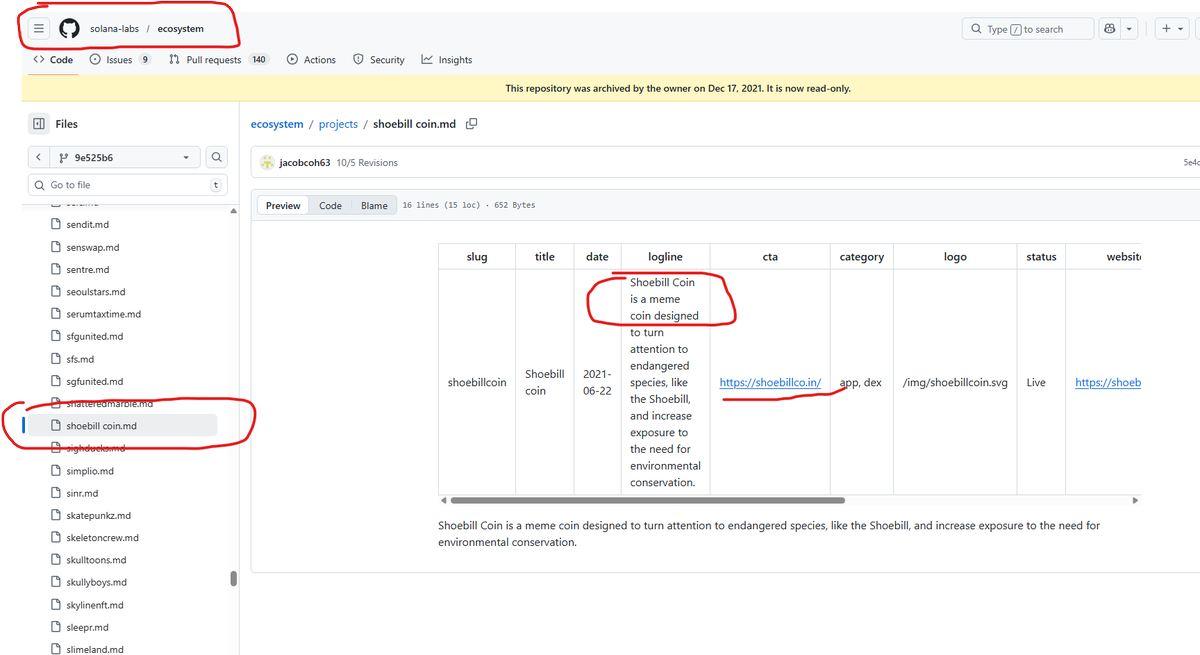Open the Copilot icon button
The image size is (1200, 655).
click(x=1109, y=29)
